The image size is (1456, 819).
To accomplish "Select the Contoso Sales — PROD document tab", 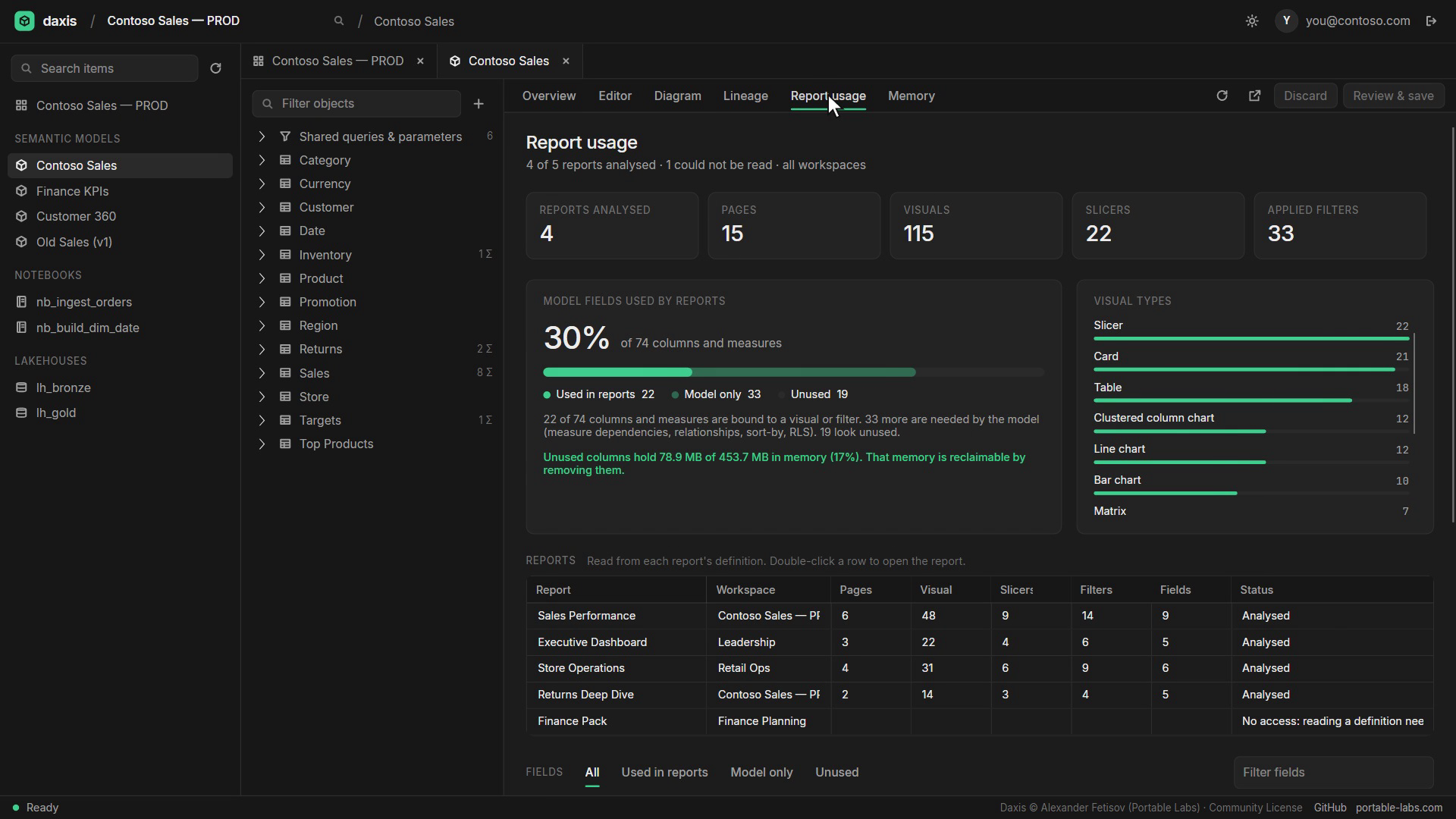I will 337,61.
